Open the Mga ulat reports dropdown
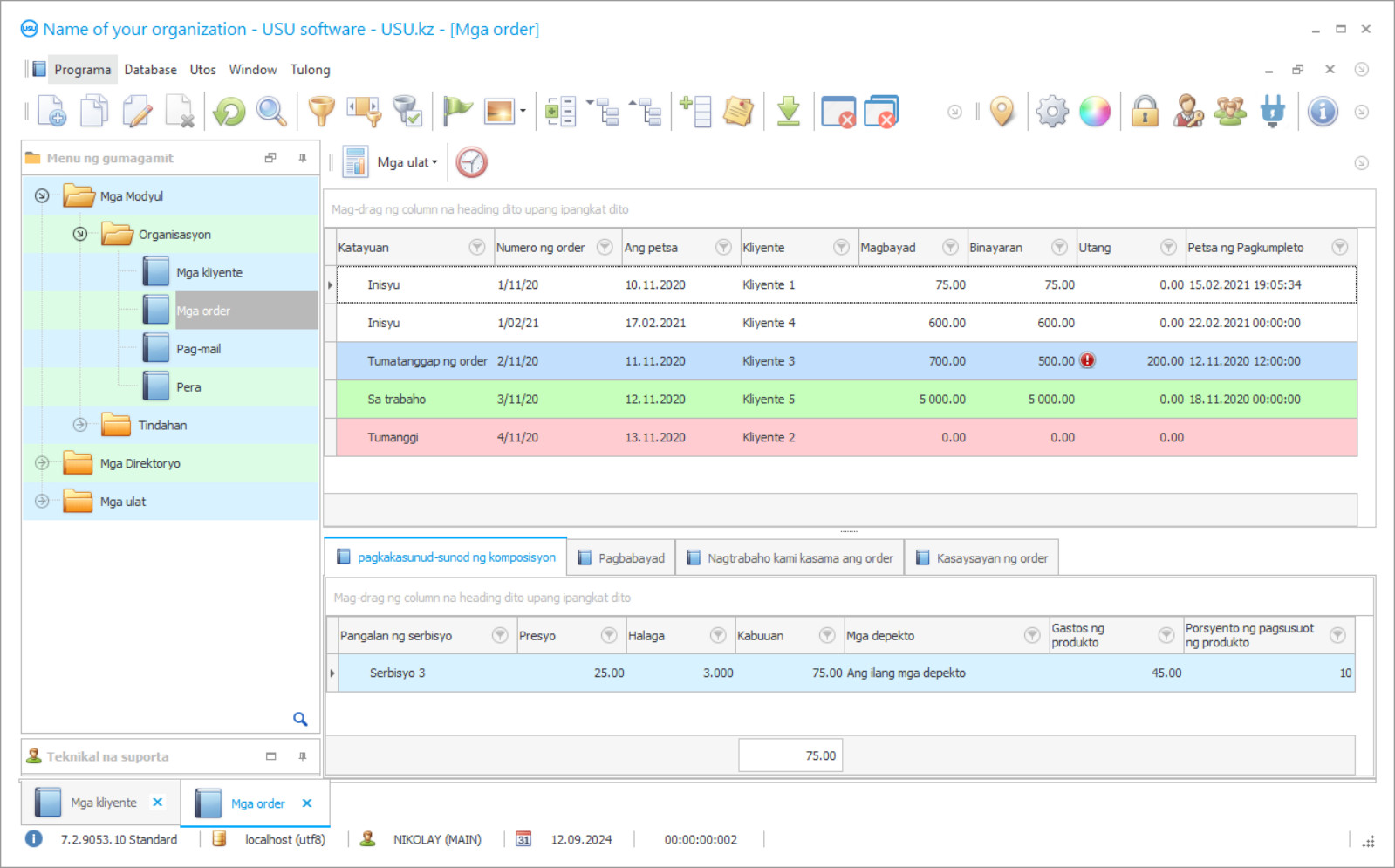1395x868 pixels. 407,162
